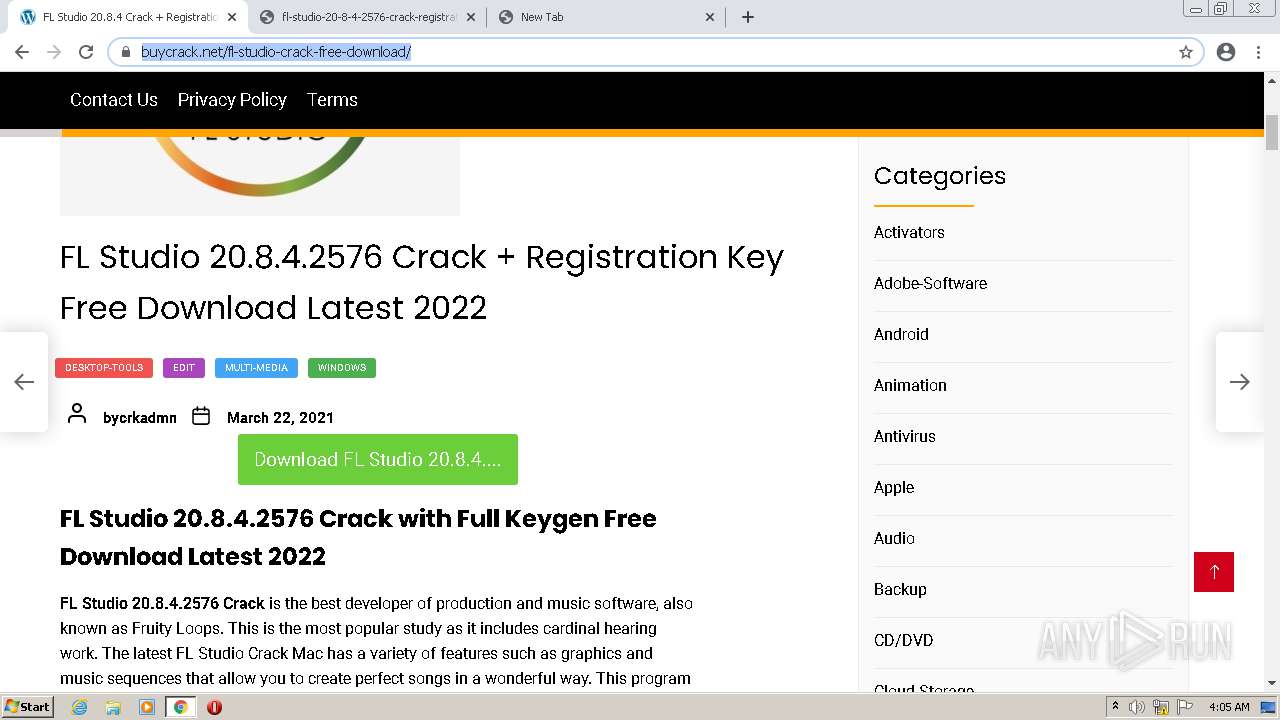Go to previous post arrow

coord(24,382)
